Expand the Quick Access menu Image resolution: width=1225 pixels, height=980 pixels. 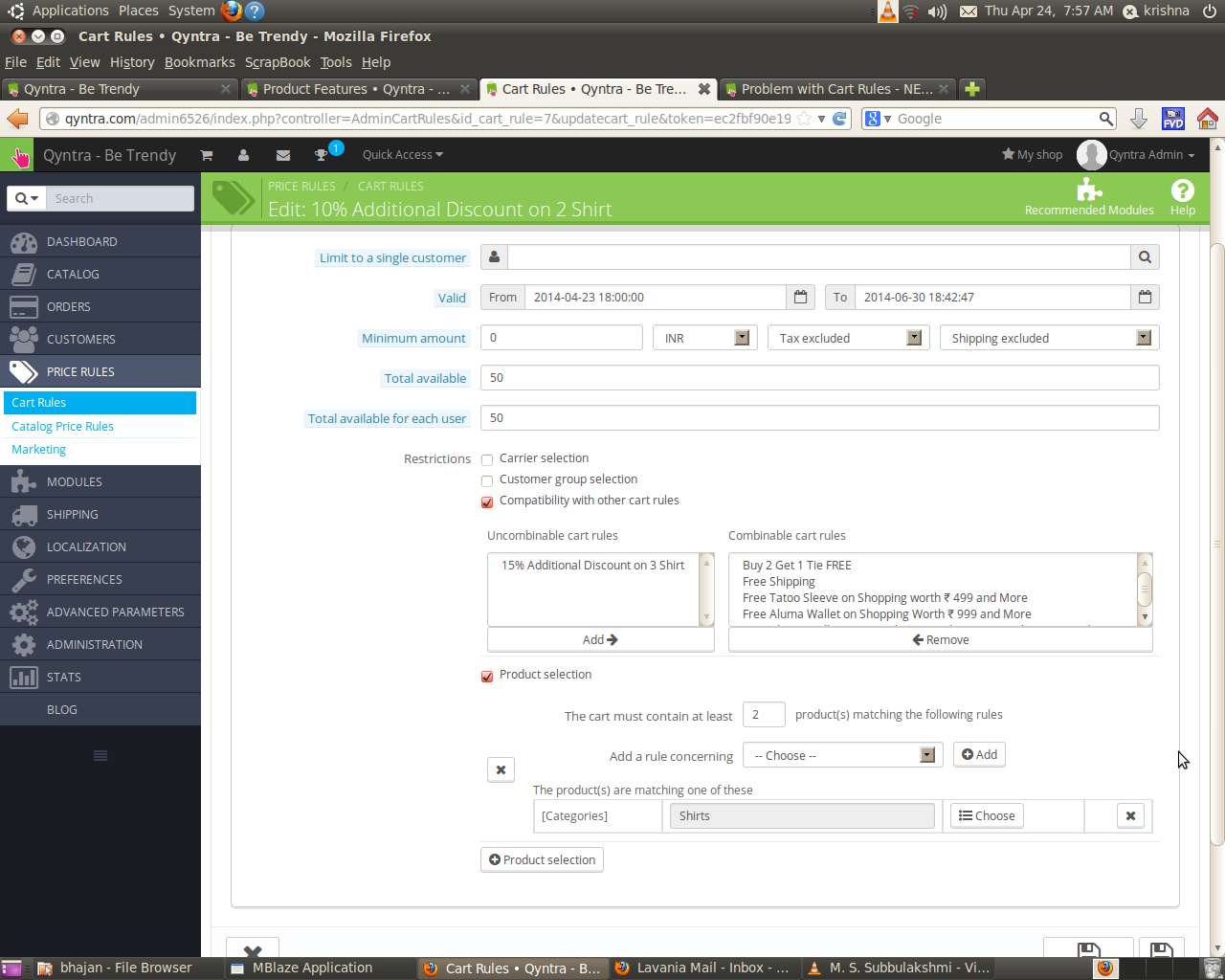402,155
